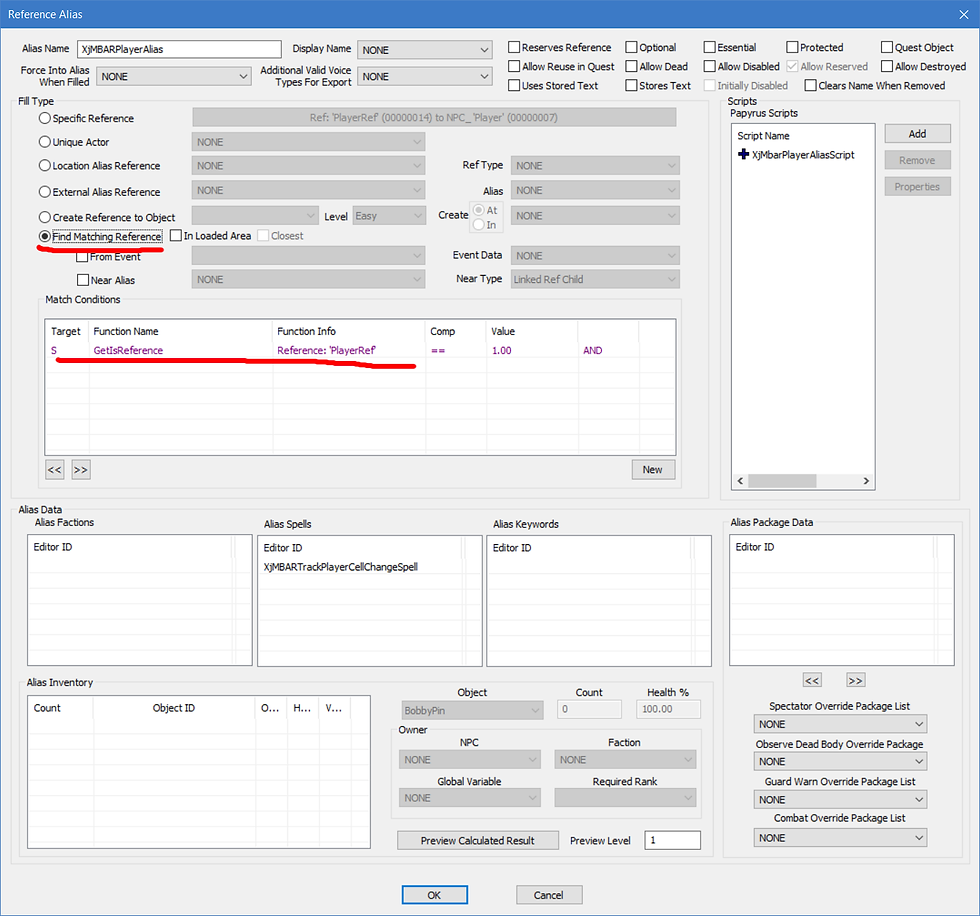
Task: Click the AND cell in condition row
Action: coord(592,351)
